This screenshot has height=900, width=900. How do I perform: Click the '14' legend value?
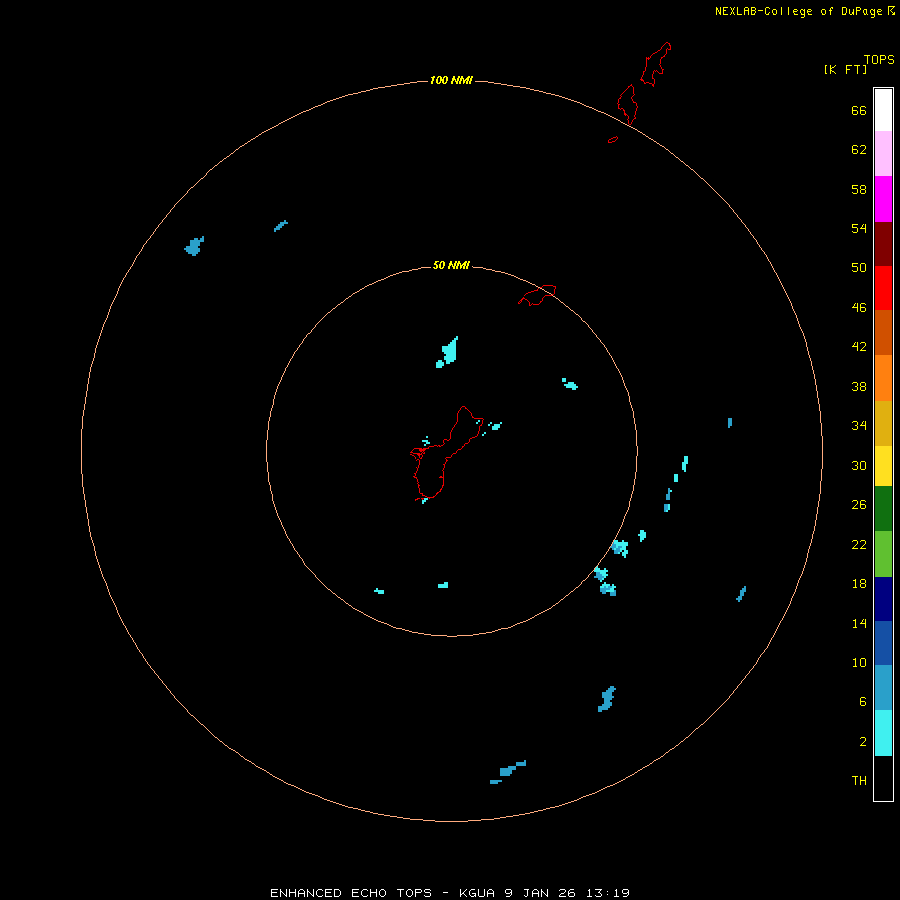pos(859,623)
